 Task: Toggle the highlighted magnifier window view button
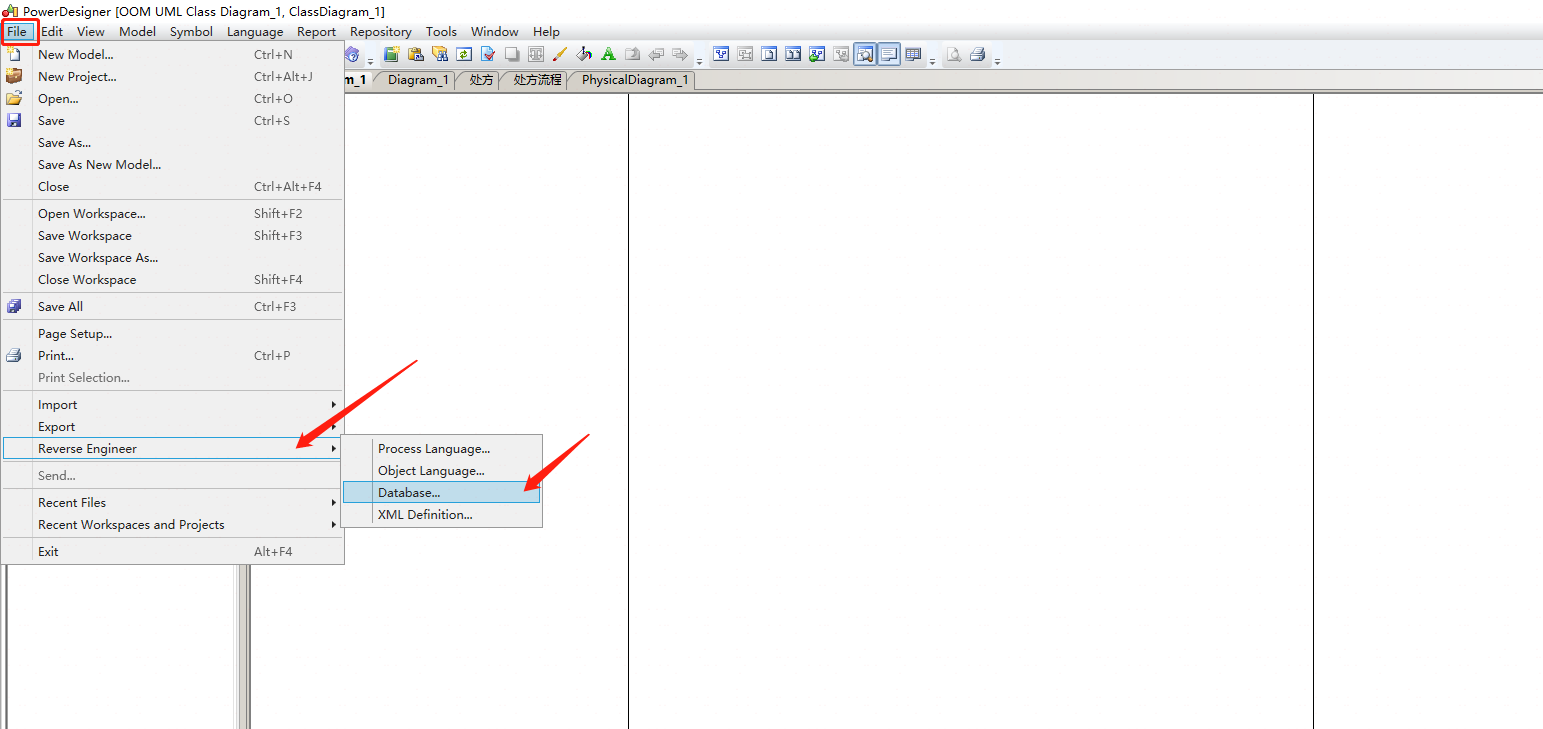[x=865, y=54]
